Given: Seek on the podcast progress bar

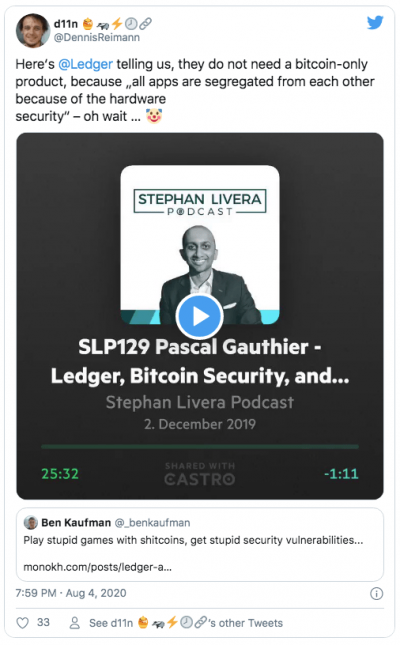Looking at the screenshot, I should 200,446.
